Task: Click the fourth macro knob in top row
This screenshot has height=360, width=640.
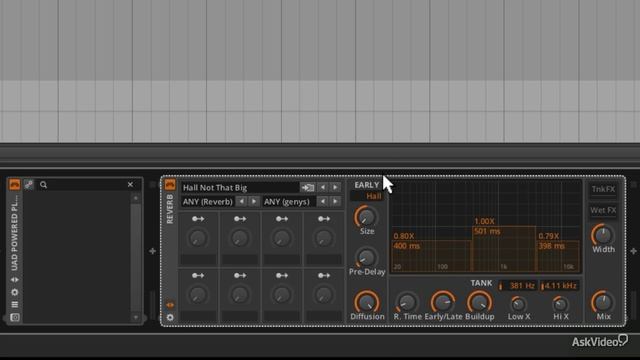Action: coord(324,238)
